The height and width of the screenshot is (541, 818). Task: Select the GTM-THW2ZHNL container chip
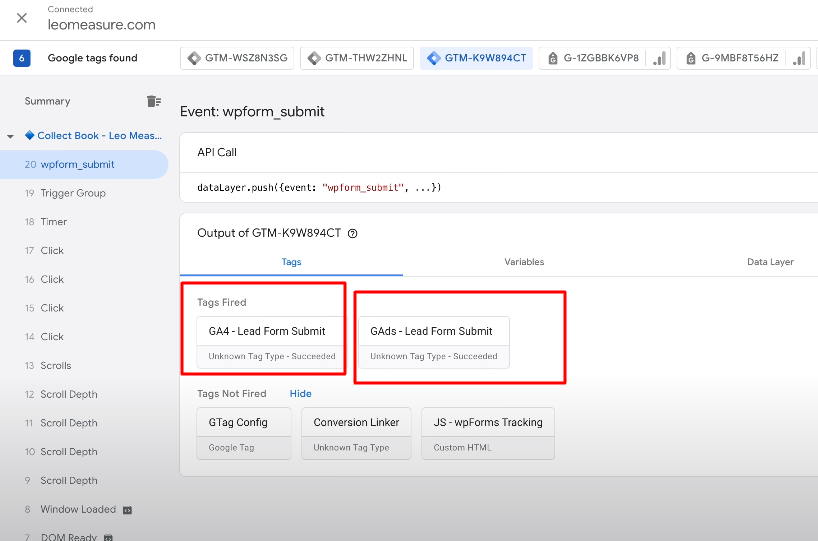point(357,58)
